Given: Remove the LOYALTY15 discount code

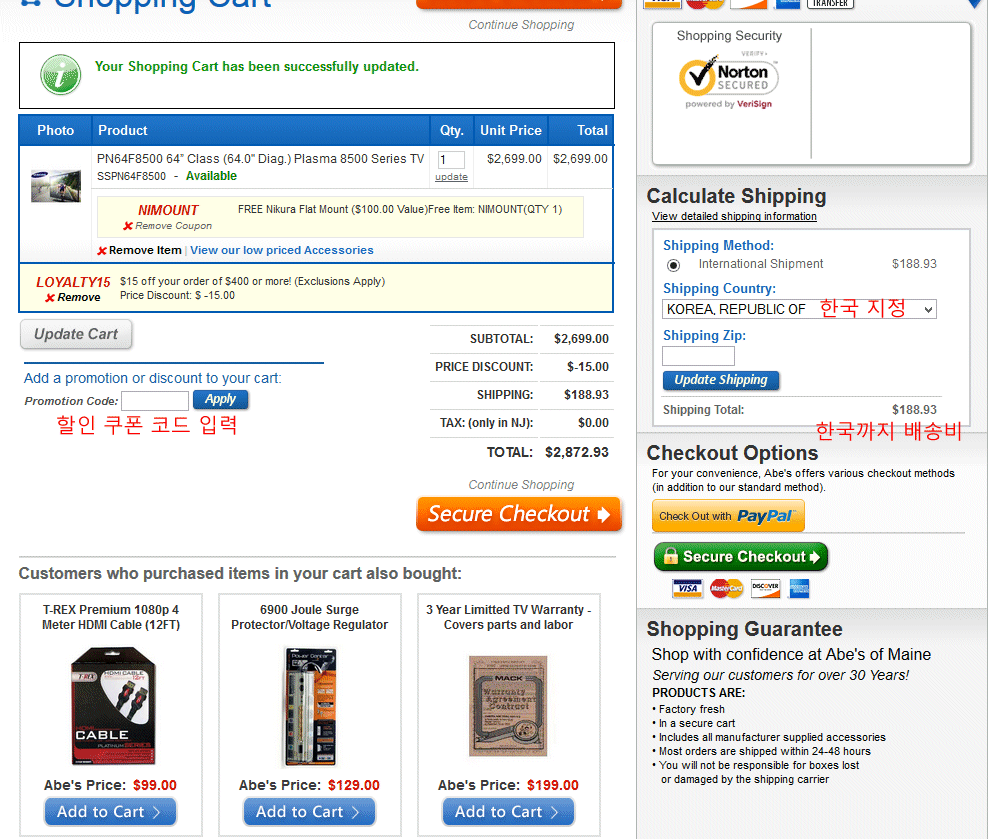Looking at the screenshot, I should click(73, 297).
